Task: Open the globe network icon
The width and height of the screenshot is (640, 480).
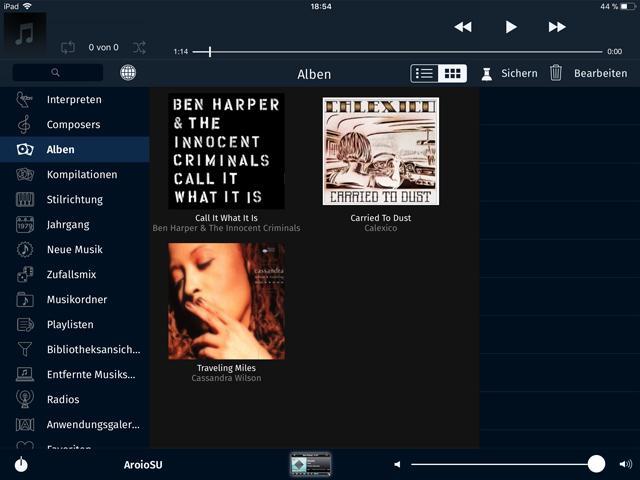Action: tap(128, 73)
